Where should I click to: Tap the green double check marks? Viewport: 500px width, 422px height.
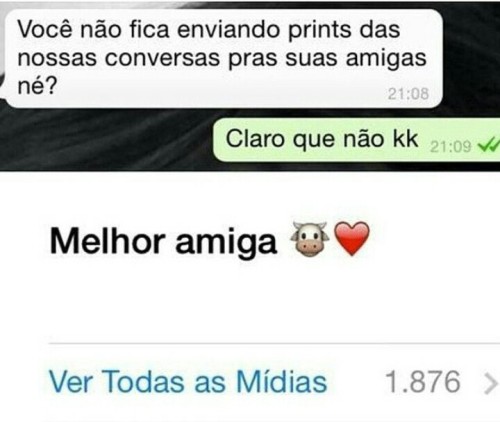point(489,146)
